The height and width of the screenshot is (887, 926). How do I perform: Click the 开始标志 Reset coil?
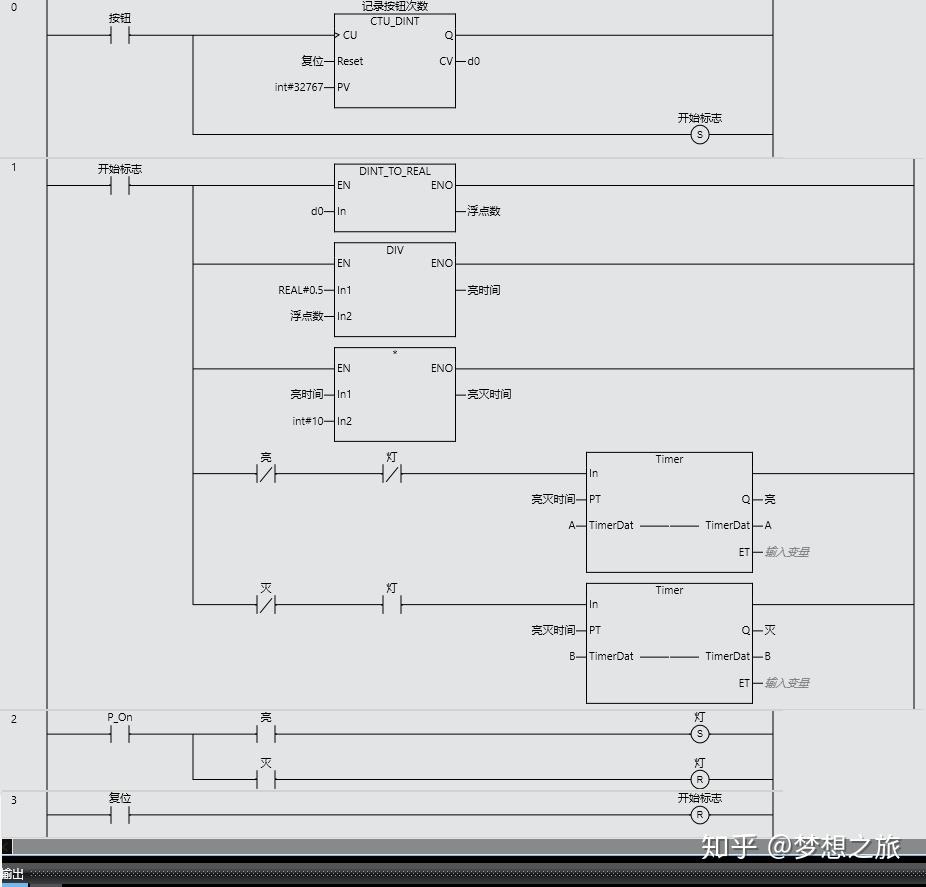click(x=699, y=816)
